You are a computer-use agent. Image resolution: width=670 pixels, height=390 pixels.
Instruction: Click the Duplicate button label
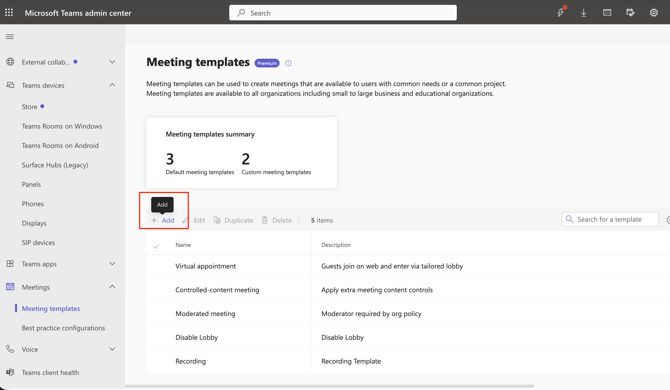click(x=238, y=220)
